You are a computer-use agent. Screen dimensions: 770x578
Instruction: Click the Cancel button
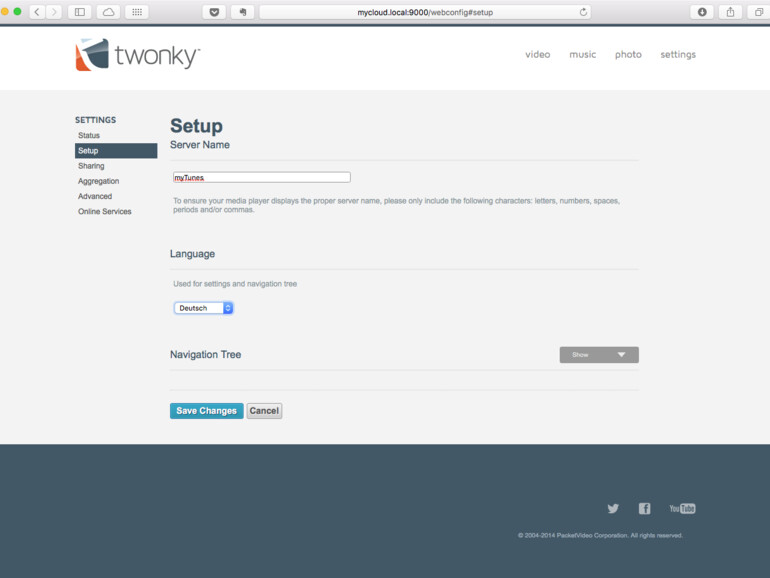[264, 411]
